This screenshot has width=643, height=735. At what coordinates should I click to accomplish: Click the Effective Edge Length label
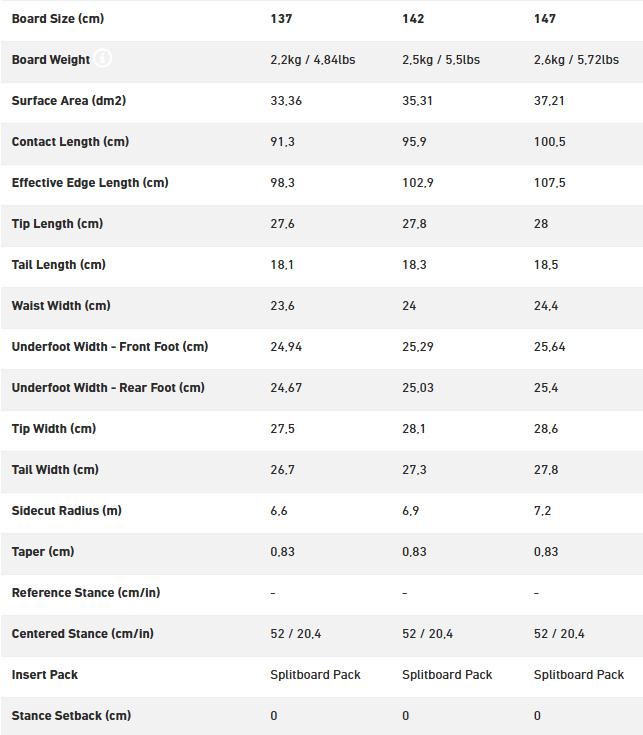point(90,183)
